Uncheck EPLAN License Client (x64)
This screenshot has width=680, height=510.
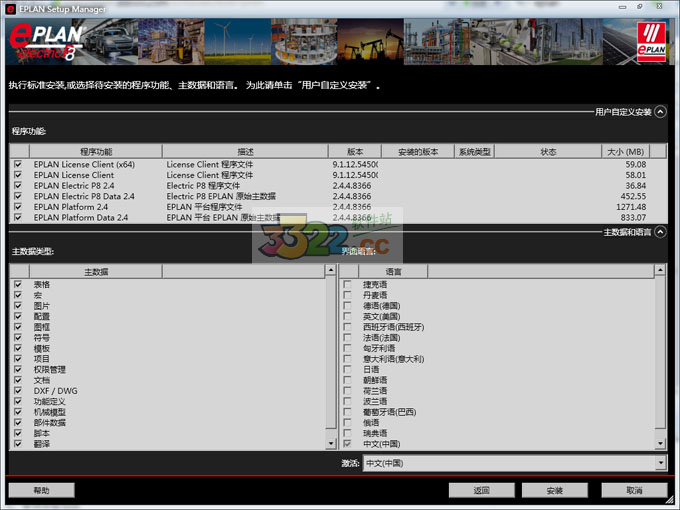pyautogui.click(x=18, y=164)
